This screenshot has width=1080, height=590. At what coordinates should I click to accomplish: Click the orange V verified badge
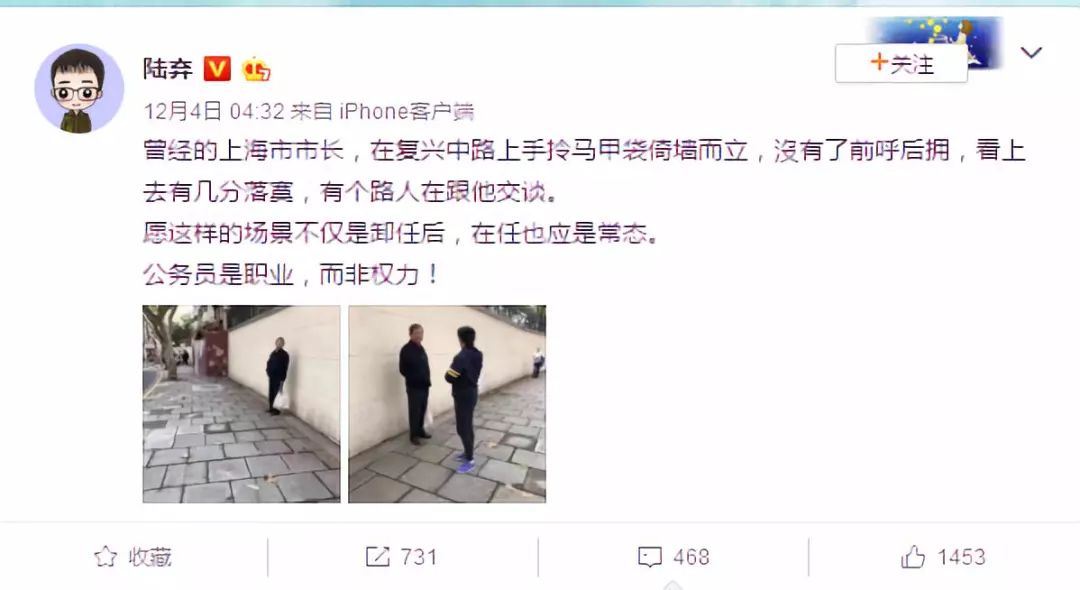(x=217, y=68)
